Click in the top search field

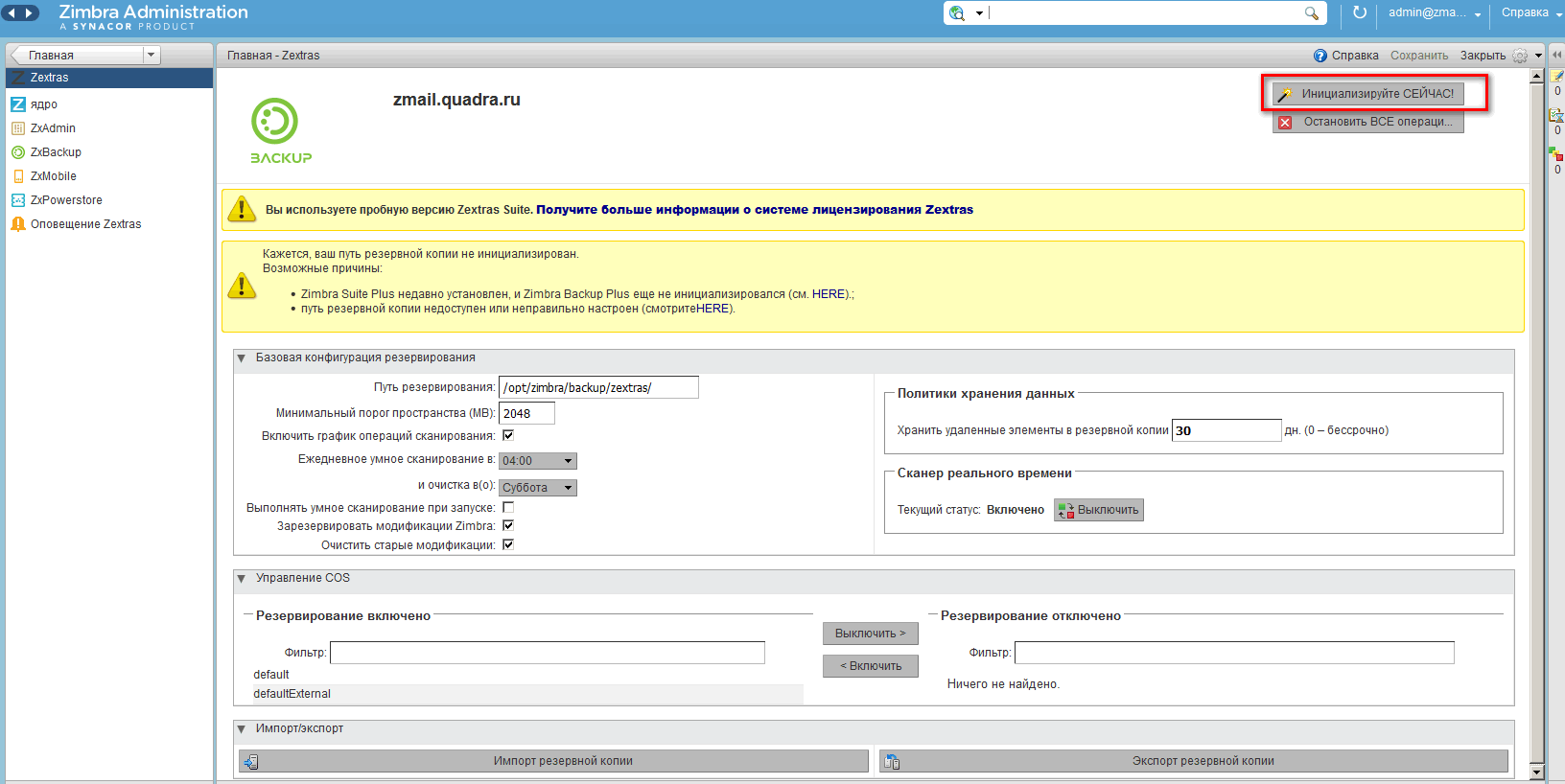1145,13
